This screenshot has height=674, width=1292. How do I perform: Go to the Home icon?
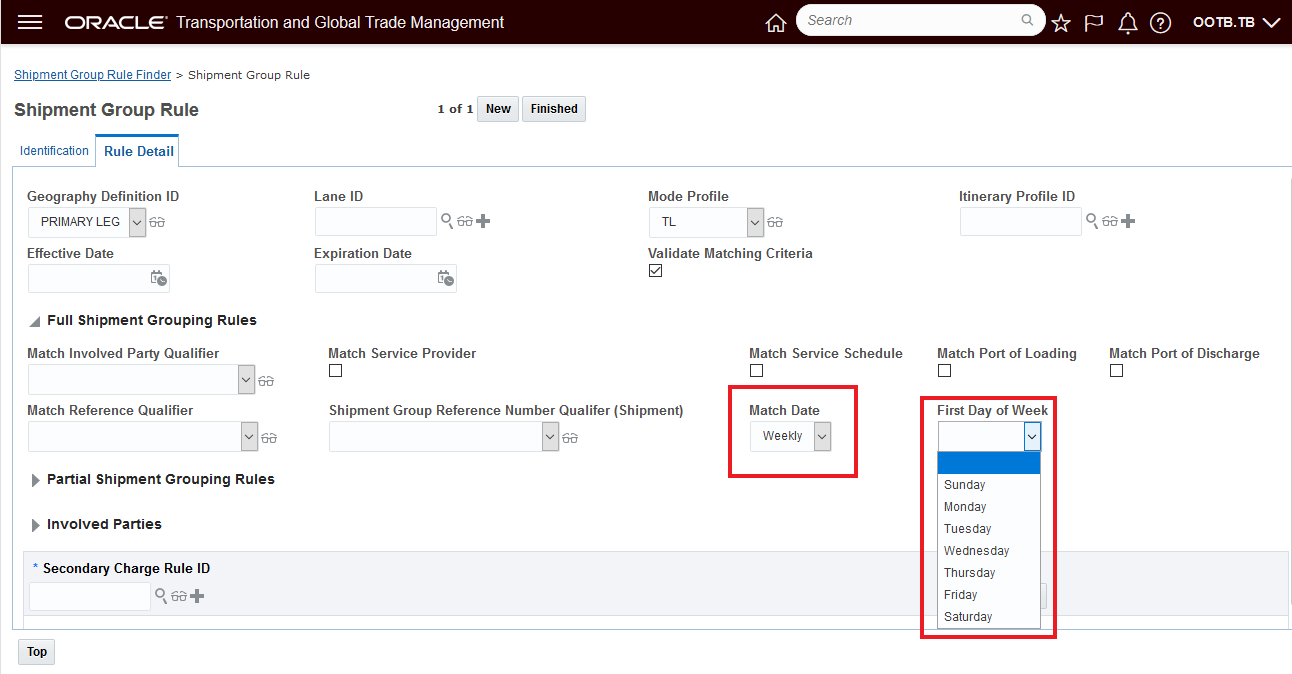click(775, 23)
